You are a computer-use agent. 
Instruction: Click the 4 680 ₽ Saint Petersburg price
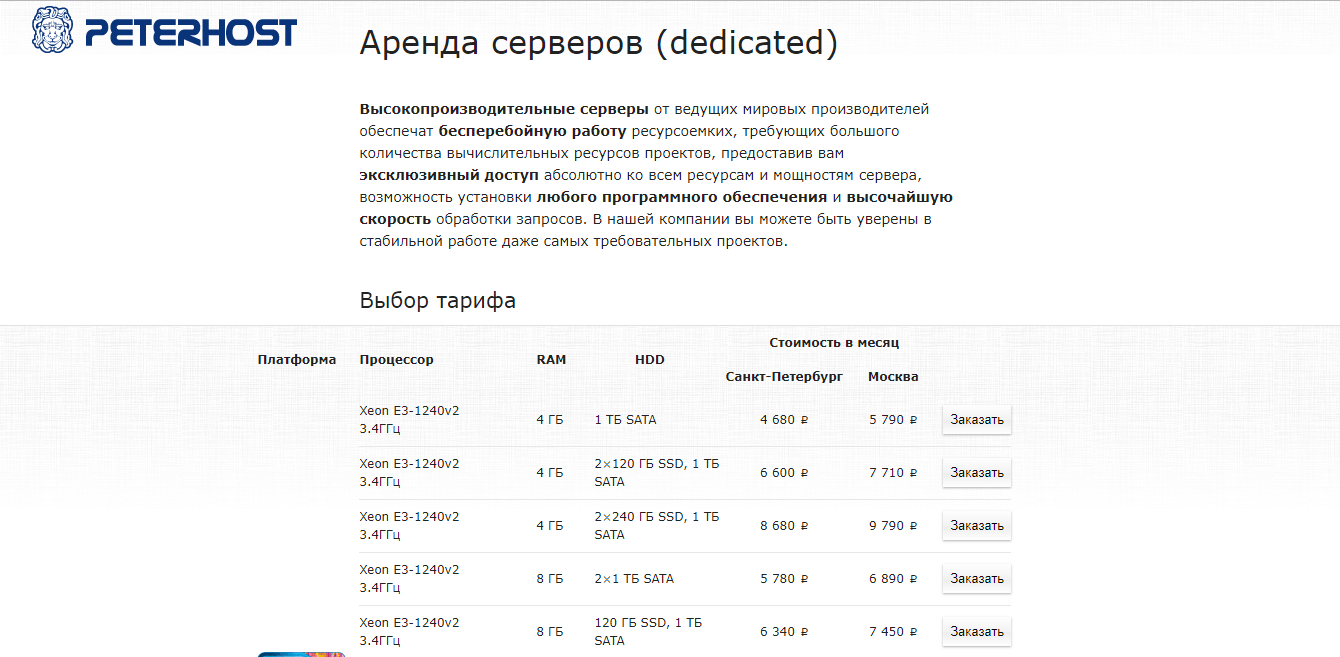tap(783, 420)
